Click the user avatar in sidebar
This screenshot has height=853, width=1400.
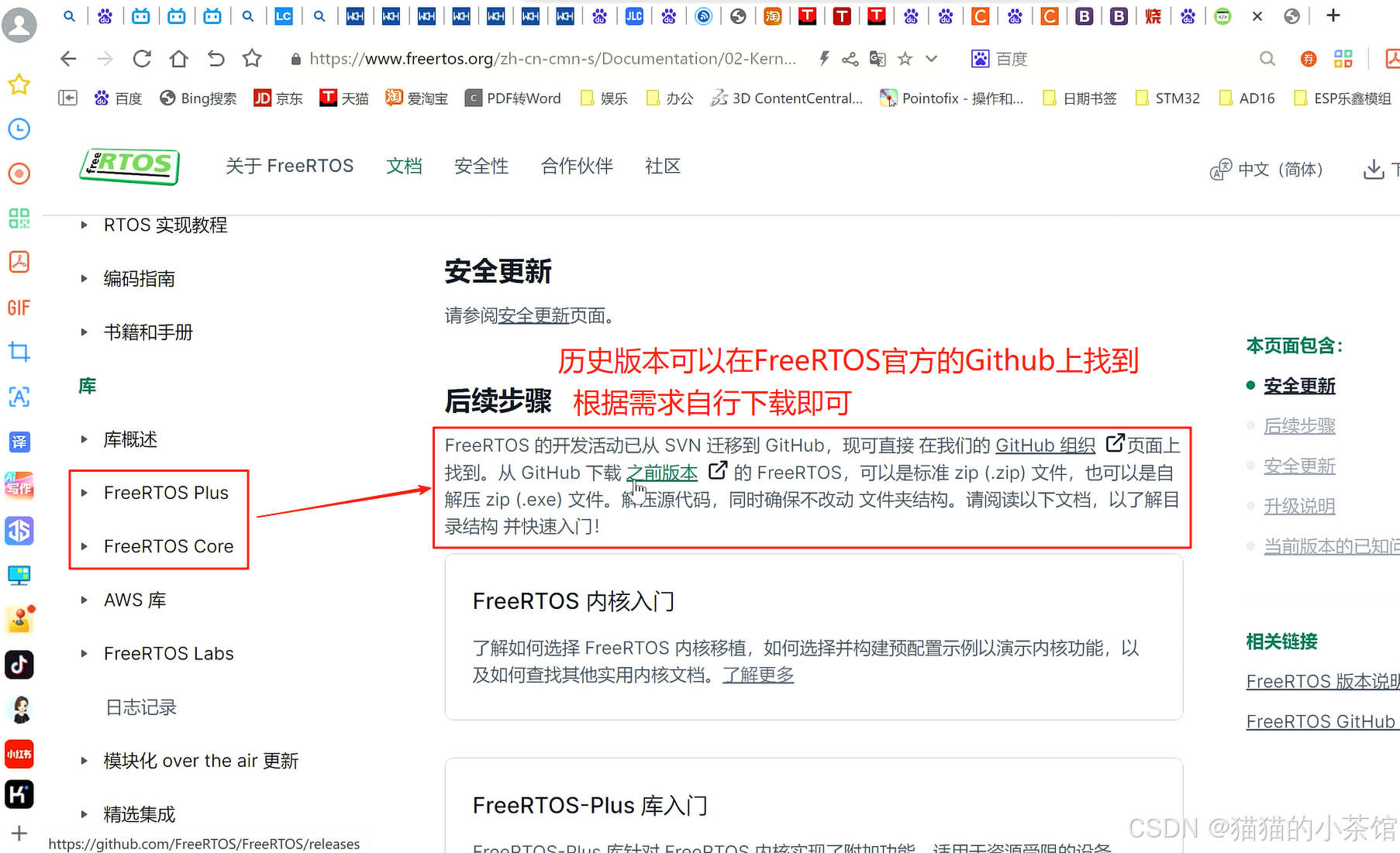(19, 25)
